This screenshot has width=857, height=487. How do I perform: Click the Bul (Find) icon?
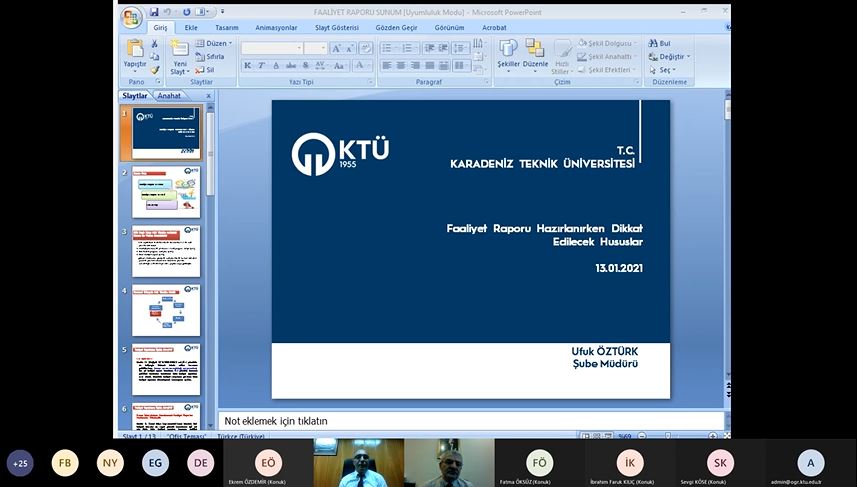660,44
